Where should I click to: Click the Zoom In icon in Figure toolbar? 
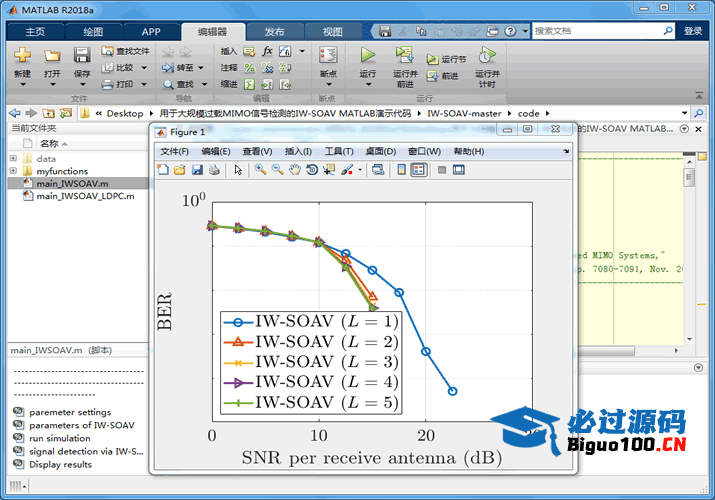click(x=260, y=170)
